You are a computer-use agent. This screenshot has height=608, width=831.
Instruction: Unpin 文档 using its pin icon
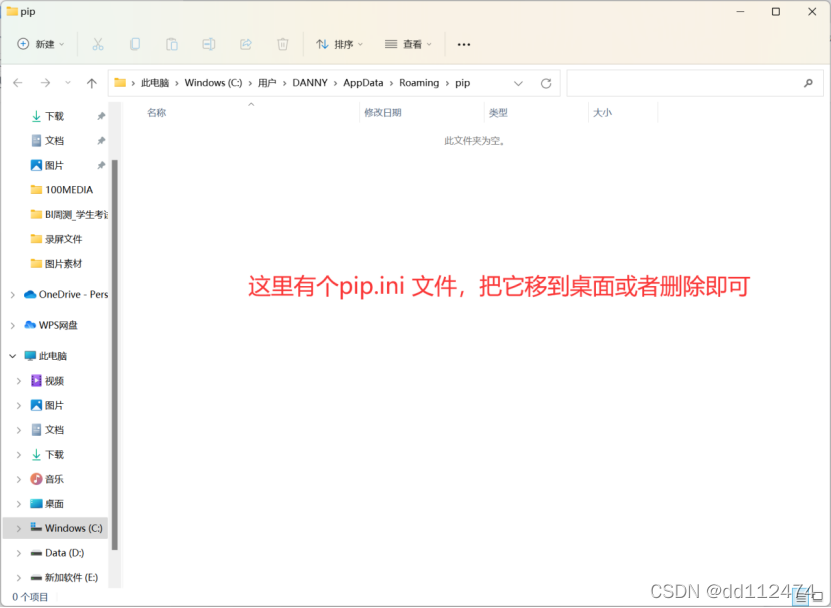[100, 140]
